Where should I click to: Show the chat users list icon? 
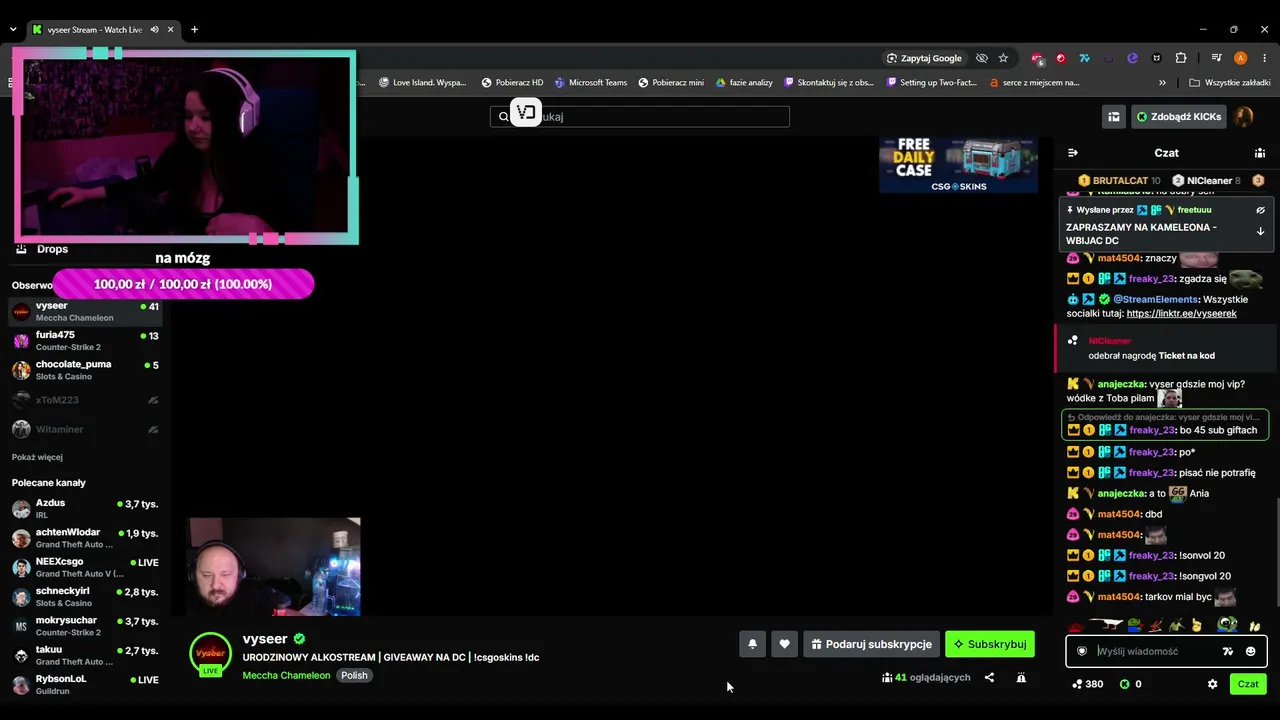coord(1260,153)
